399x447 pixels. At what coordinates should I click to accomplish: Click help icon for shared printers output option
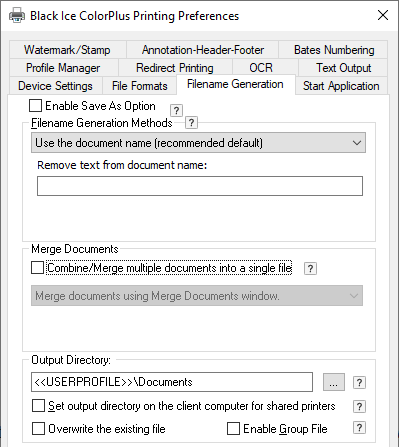(359, 406)
